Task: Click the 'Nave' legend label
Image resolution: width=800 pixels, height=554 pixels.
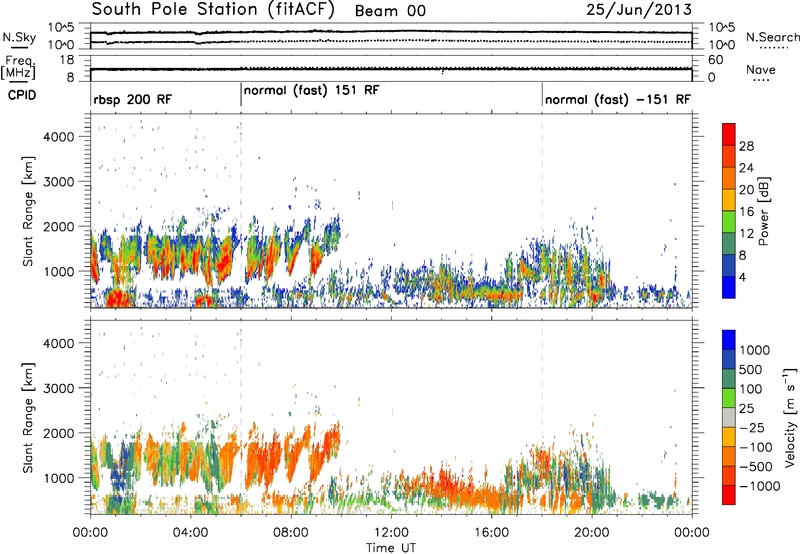Action: [x=761, y=70]
